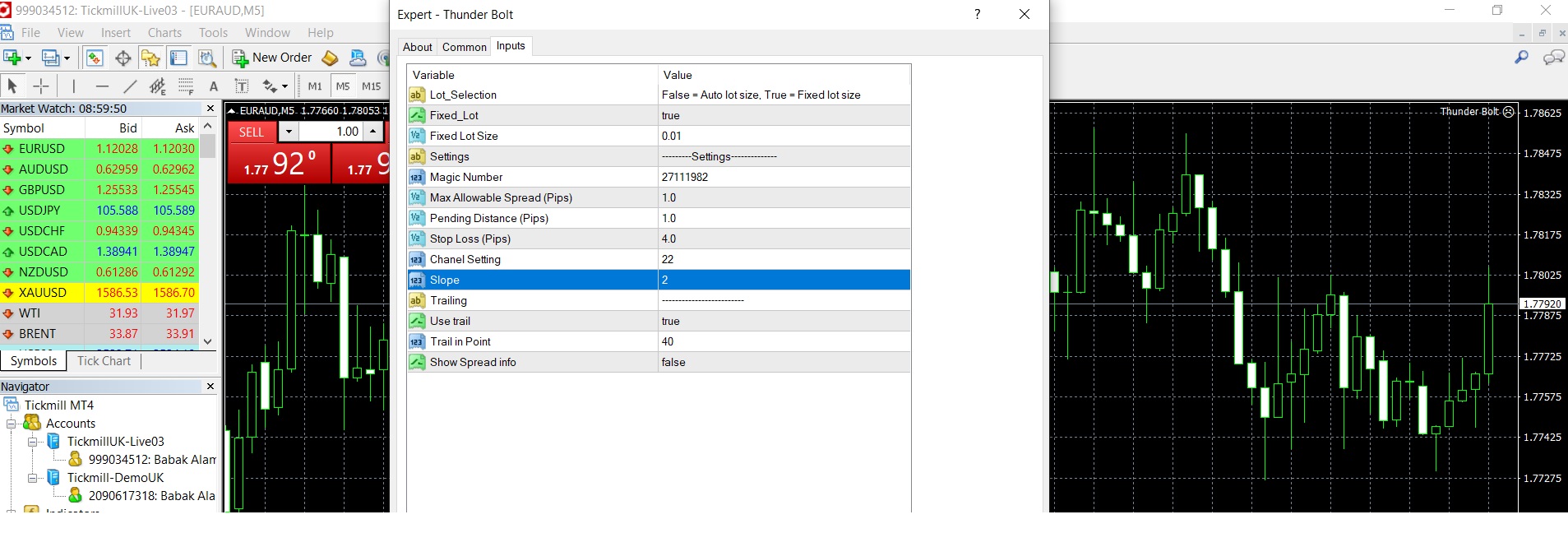Switch chart to M15 timeframe
Screen dimensions: 1568x533
pos(371,86)
